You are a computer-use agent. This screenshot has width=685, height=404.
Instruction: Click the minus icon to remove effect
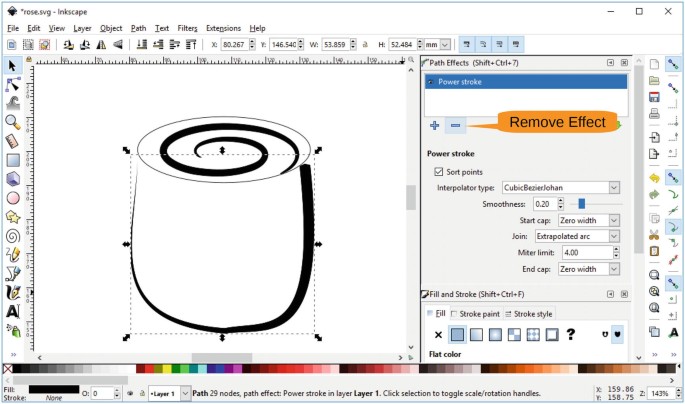point(455,125)
